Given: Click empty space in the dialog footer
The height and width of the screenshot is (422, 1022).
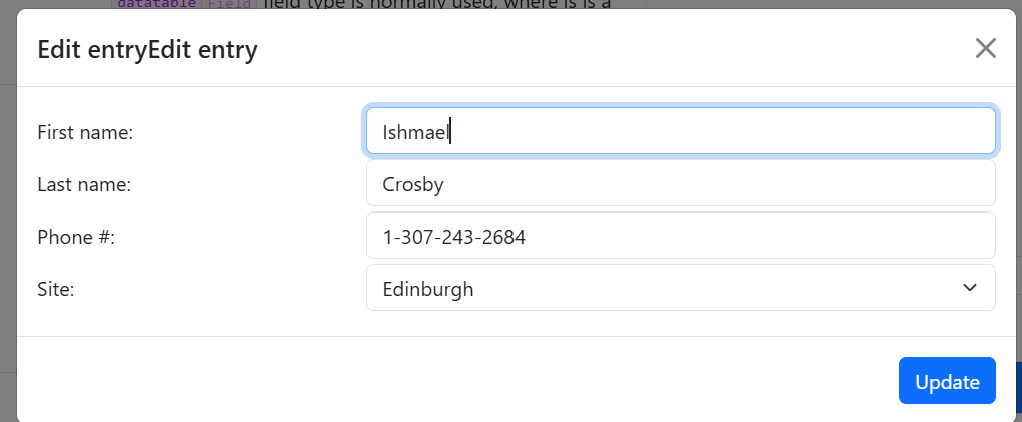Looking at the screenshot, I should coord(450,381).
